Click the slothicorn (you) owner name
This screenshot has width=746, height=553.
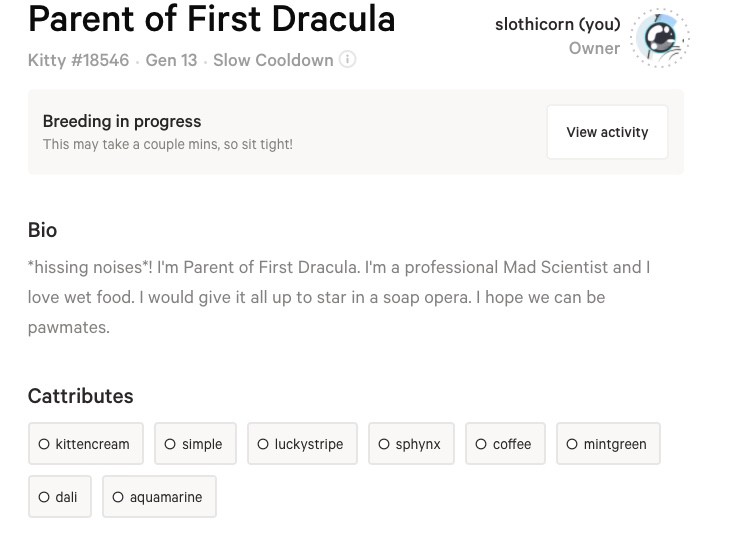(x=557, y=24)
